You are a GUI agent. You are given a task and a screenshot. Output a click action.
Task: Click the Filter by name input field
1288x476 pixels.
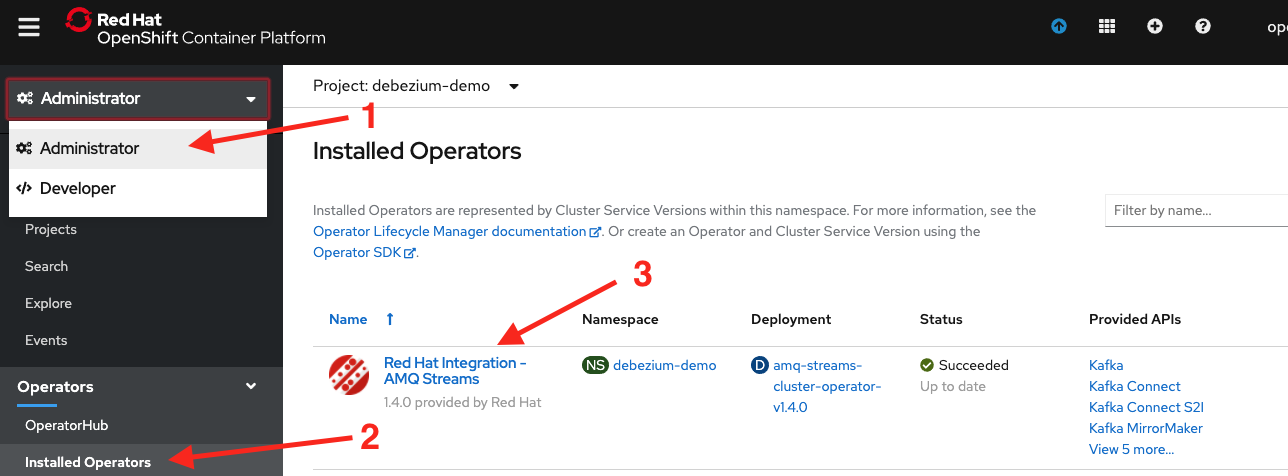(x=1196, y=211)
